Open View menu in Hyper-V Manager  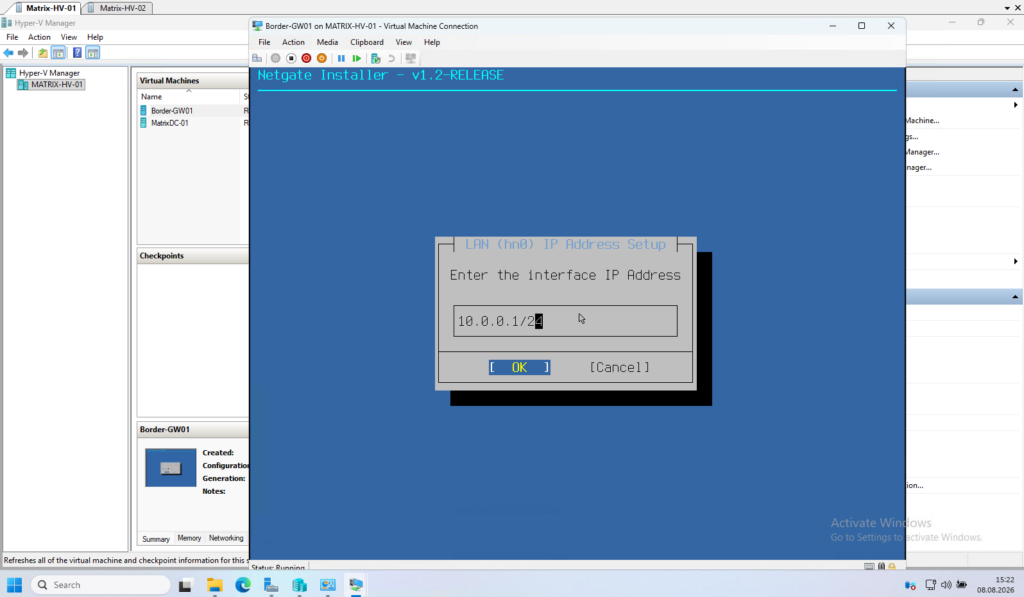tap(69, 37)
